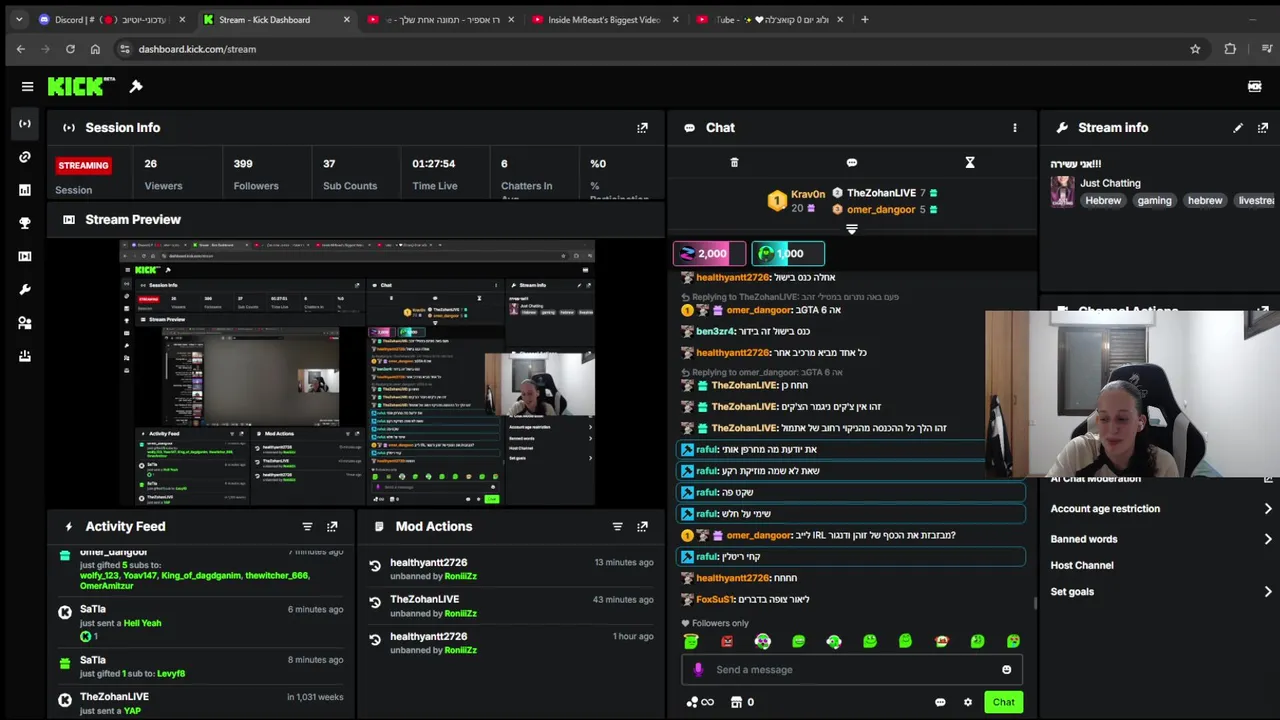The height and width of the screenshot is (720, 1280).
Task: Open filter options in Mod Actions
Action: (x=617, y=526)
